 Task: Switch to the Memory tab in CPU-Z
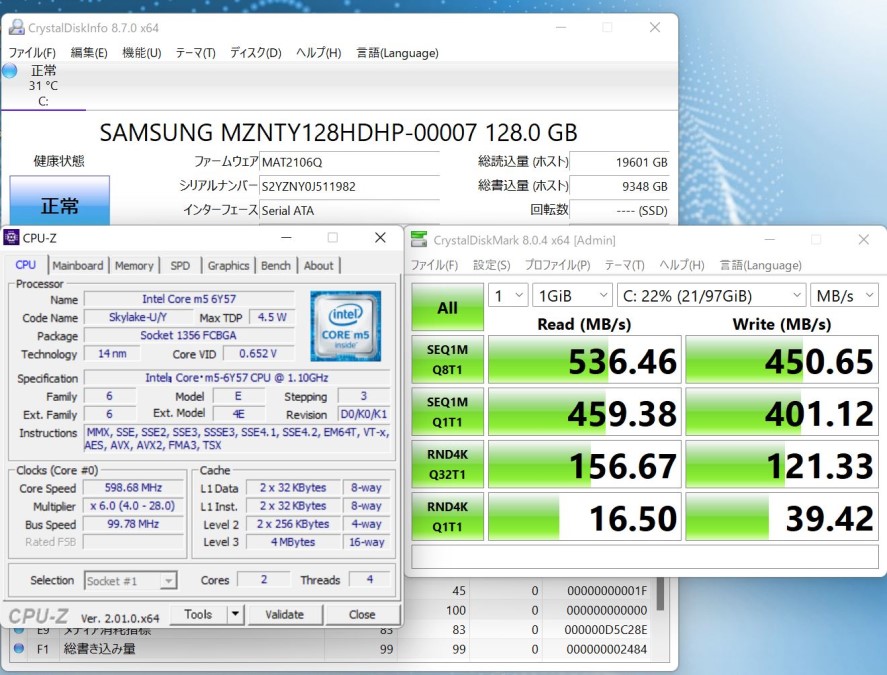(x=134, y=265)
